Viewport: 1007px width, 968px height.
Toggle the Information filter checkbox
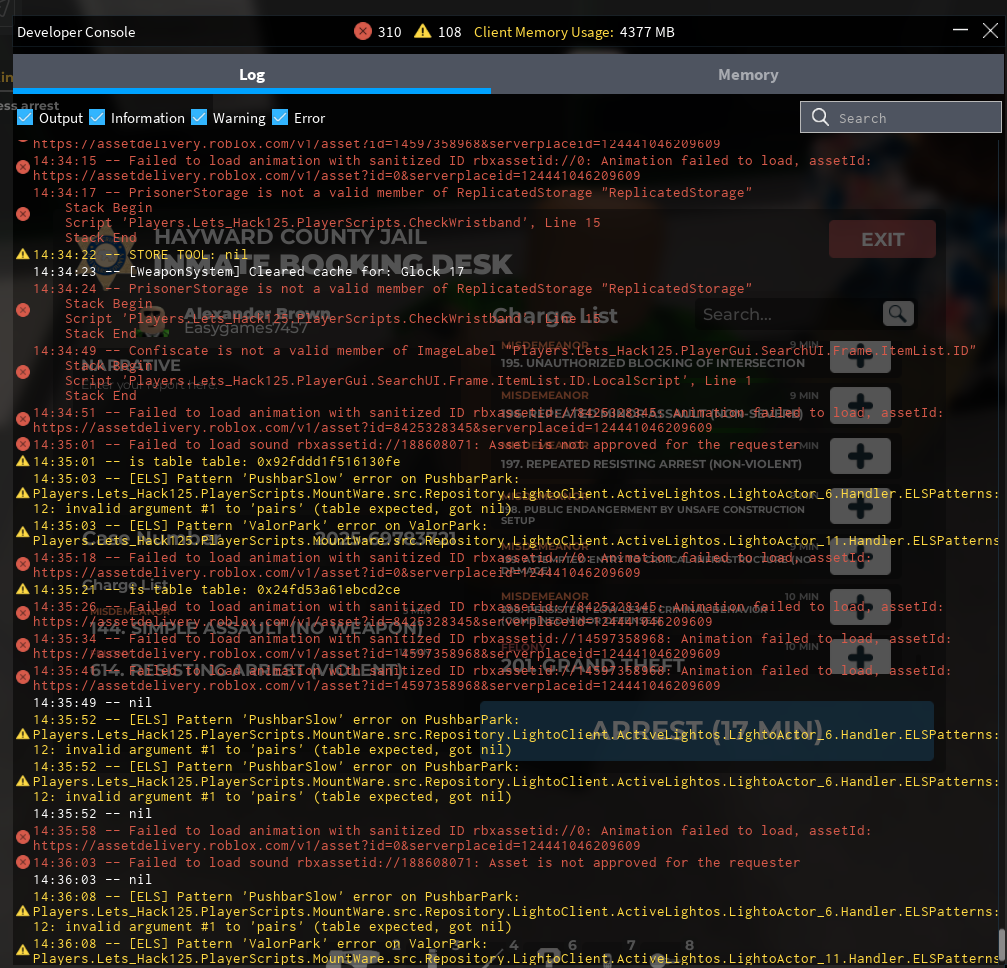point(97,118)
